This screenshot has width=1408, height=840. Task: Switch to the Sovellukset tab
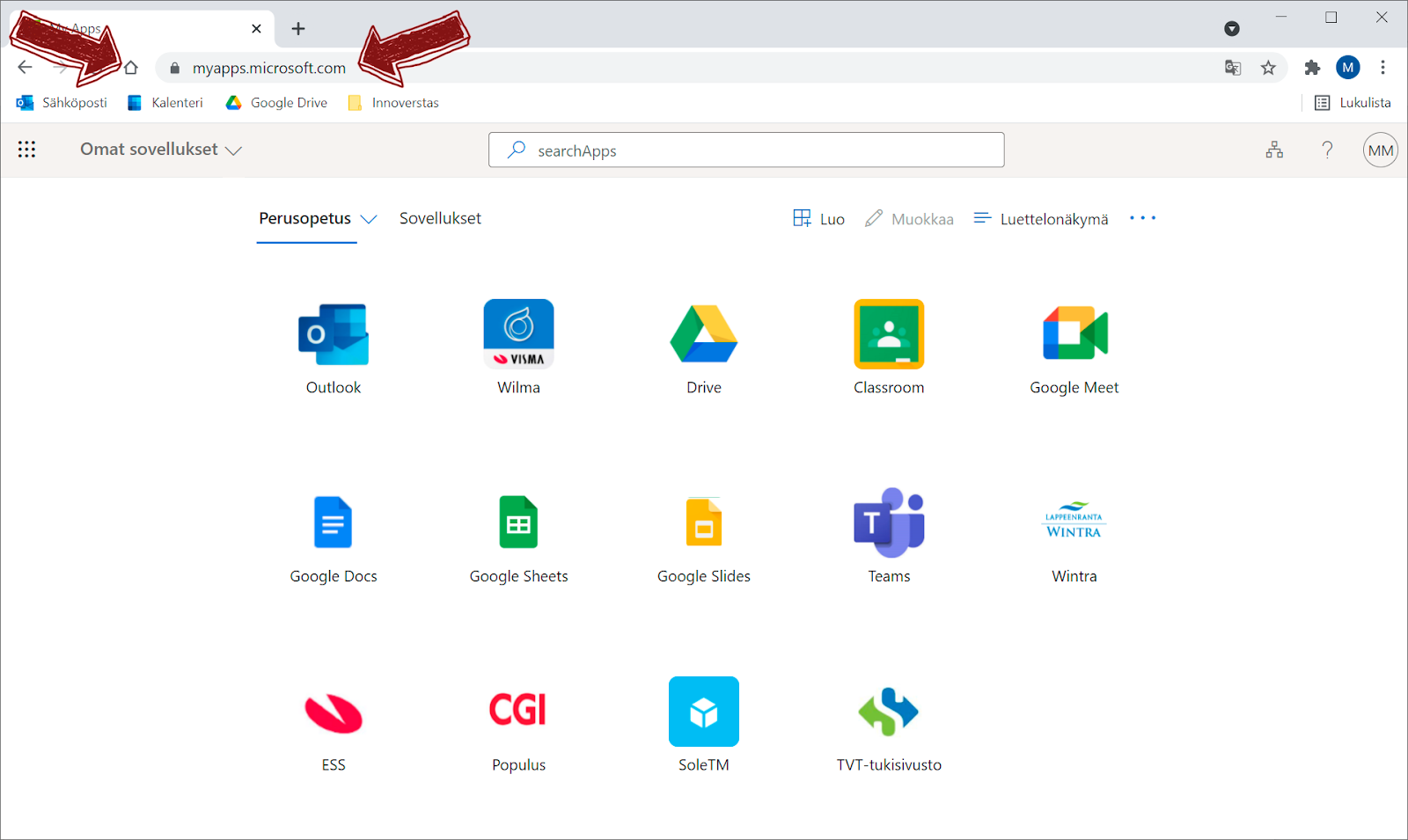(440, 218)
